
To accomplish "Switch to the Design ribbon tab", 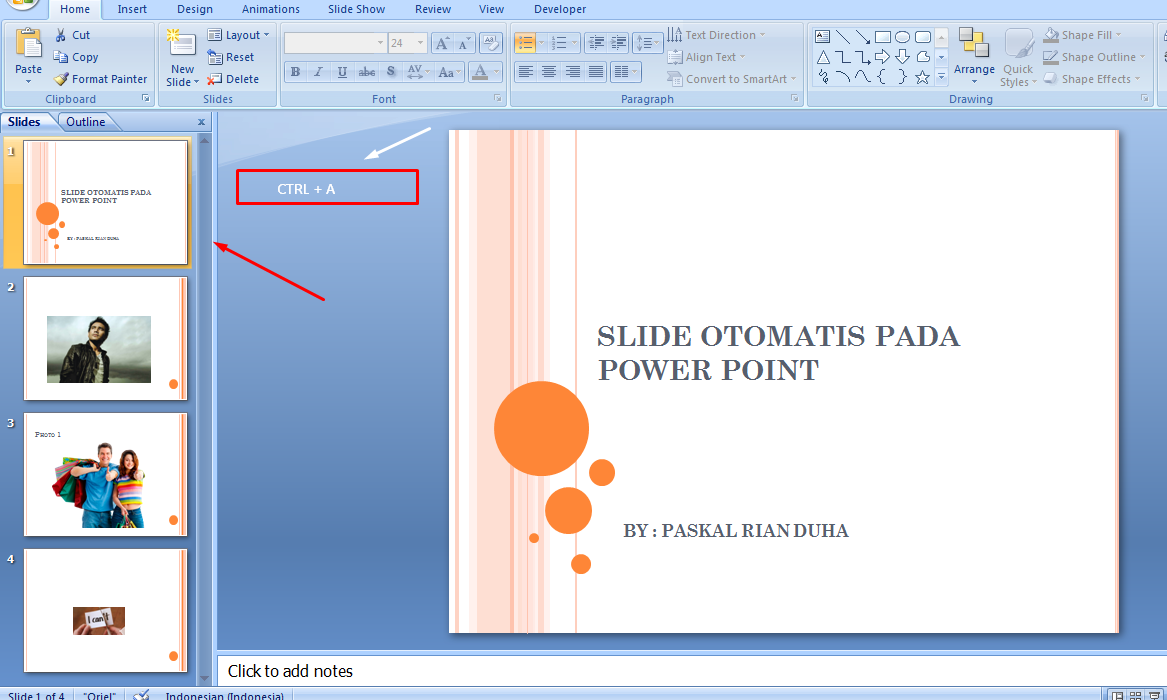I will pos(195,9).
